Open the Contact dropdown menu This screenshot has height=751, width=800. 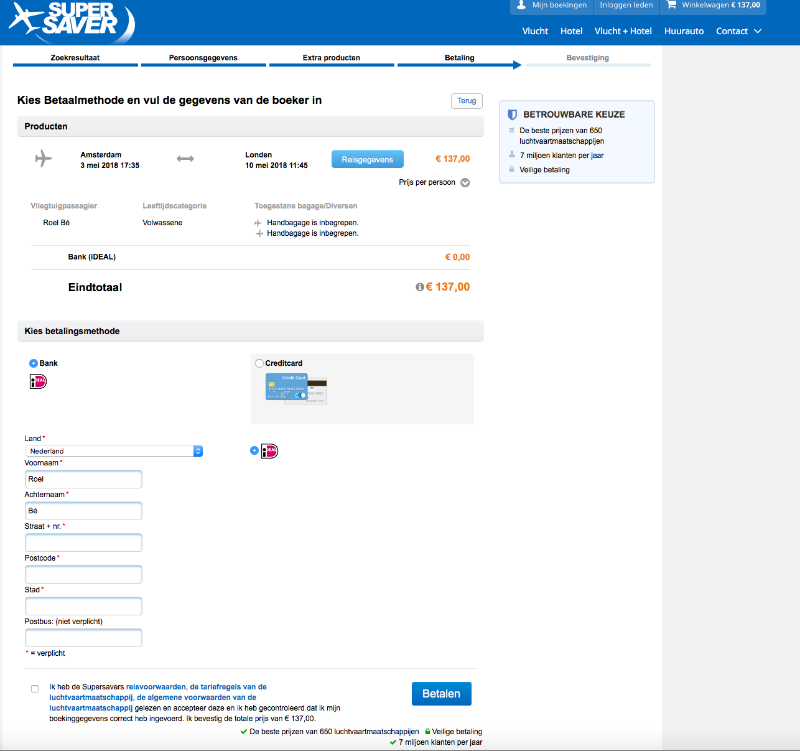[x=738, y=31]
